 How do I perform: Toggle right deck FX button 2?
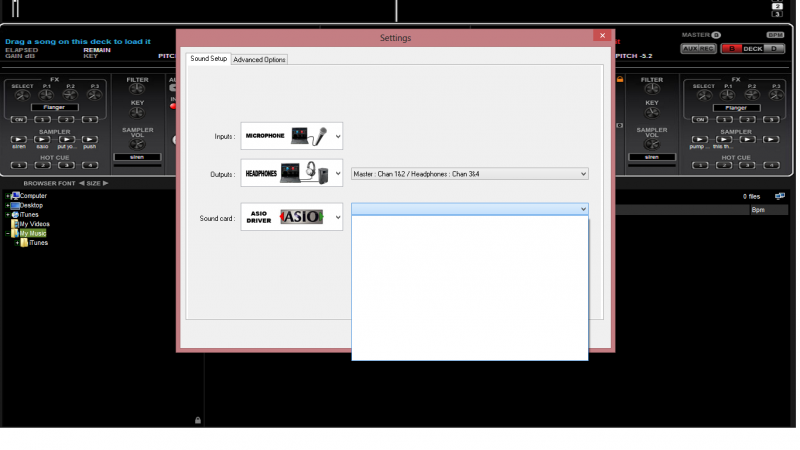(x=747, y=119)
